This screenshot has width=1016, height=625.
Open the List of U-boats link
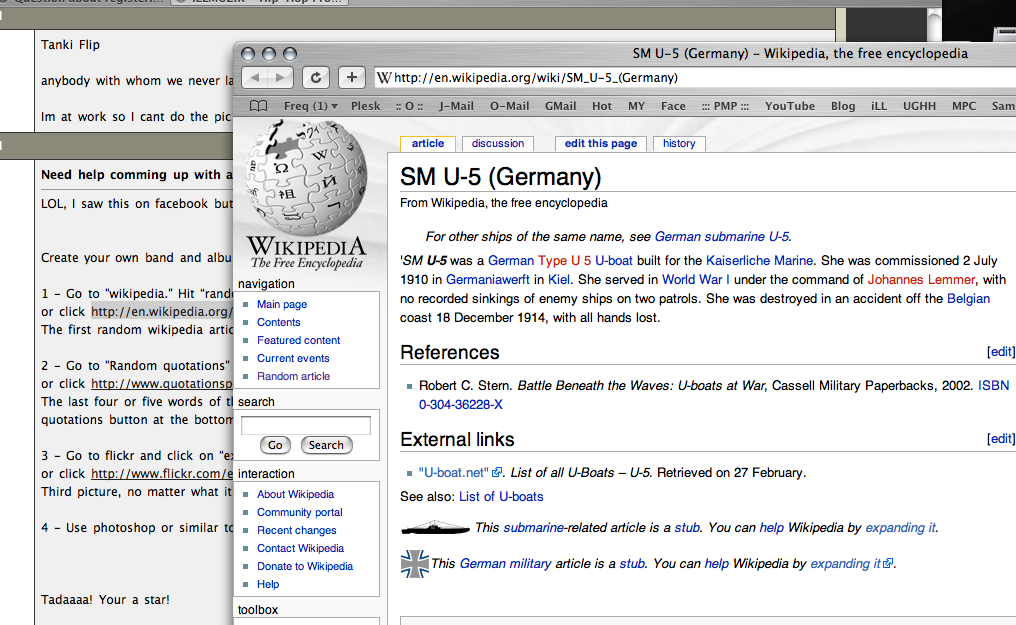click(x=501, y=497)
